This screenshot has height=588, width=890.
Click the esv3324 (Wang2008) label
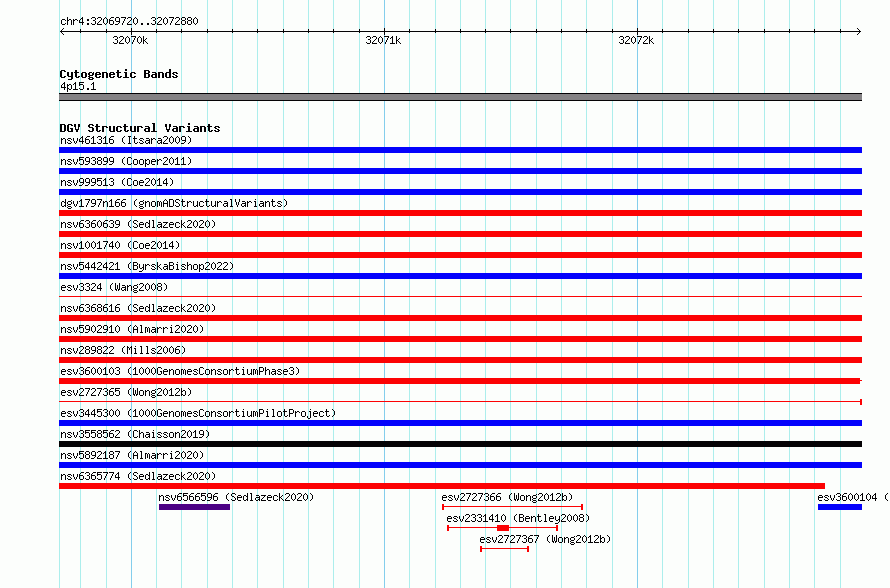point(114,287)
